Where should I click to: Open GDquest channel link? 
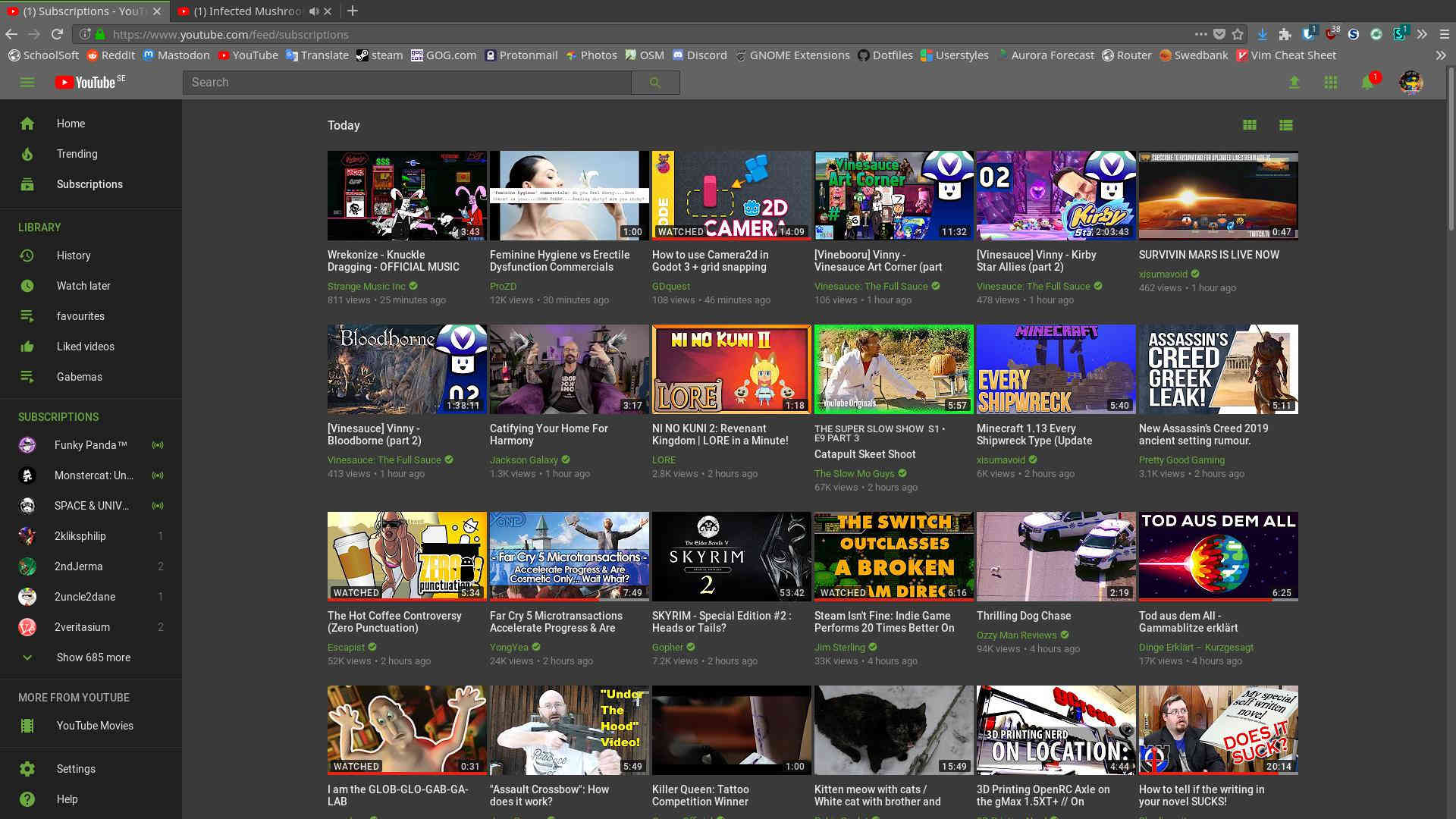tap(671, 287)
